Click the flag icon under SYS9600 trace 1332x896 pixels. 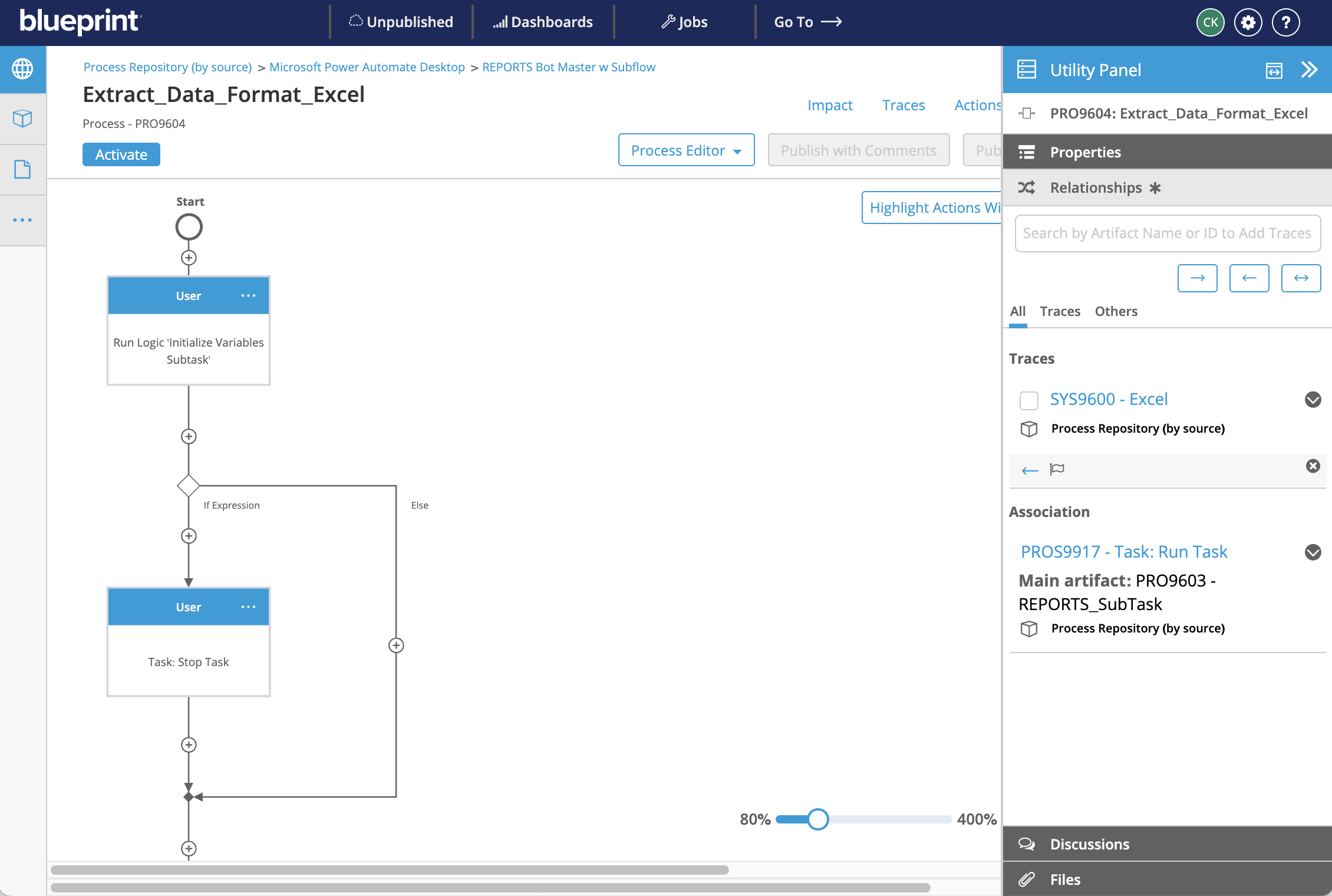[1057, 469]
